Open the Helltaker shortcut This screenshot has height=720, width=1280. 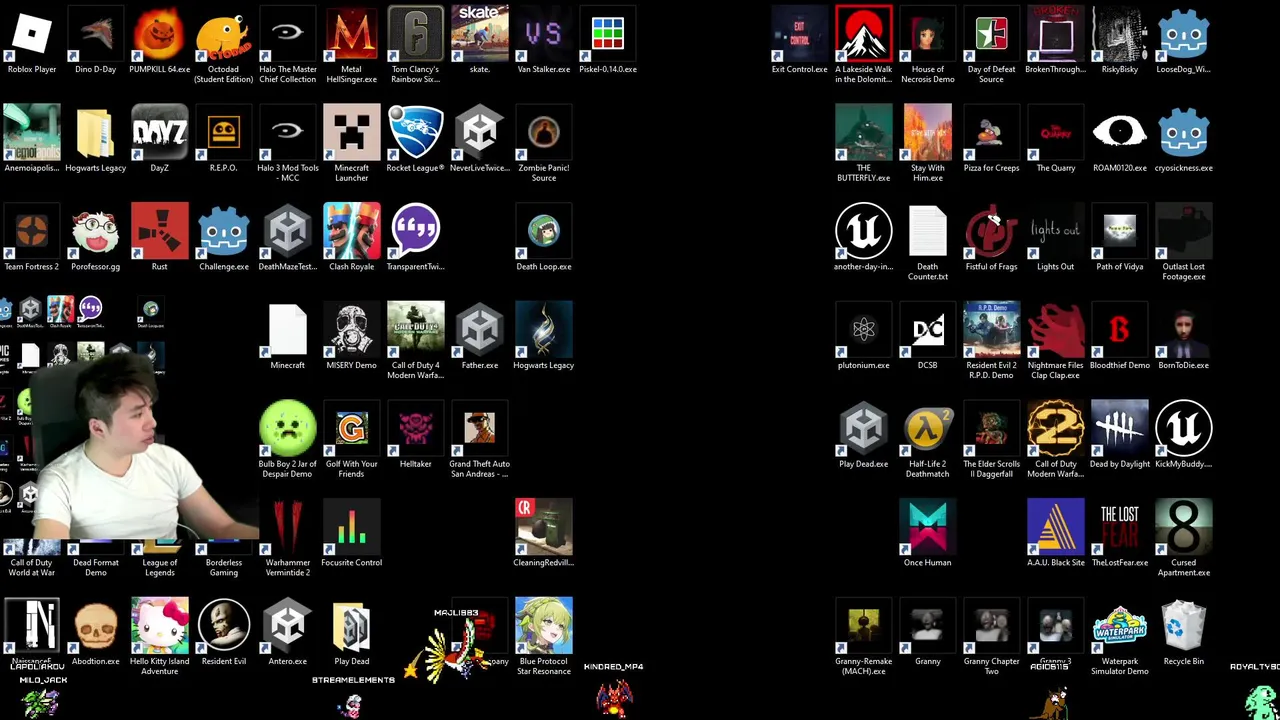click(416, 428)
